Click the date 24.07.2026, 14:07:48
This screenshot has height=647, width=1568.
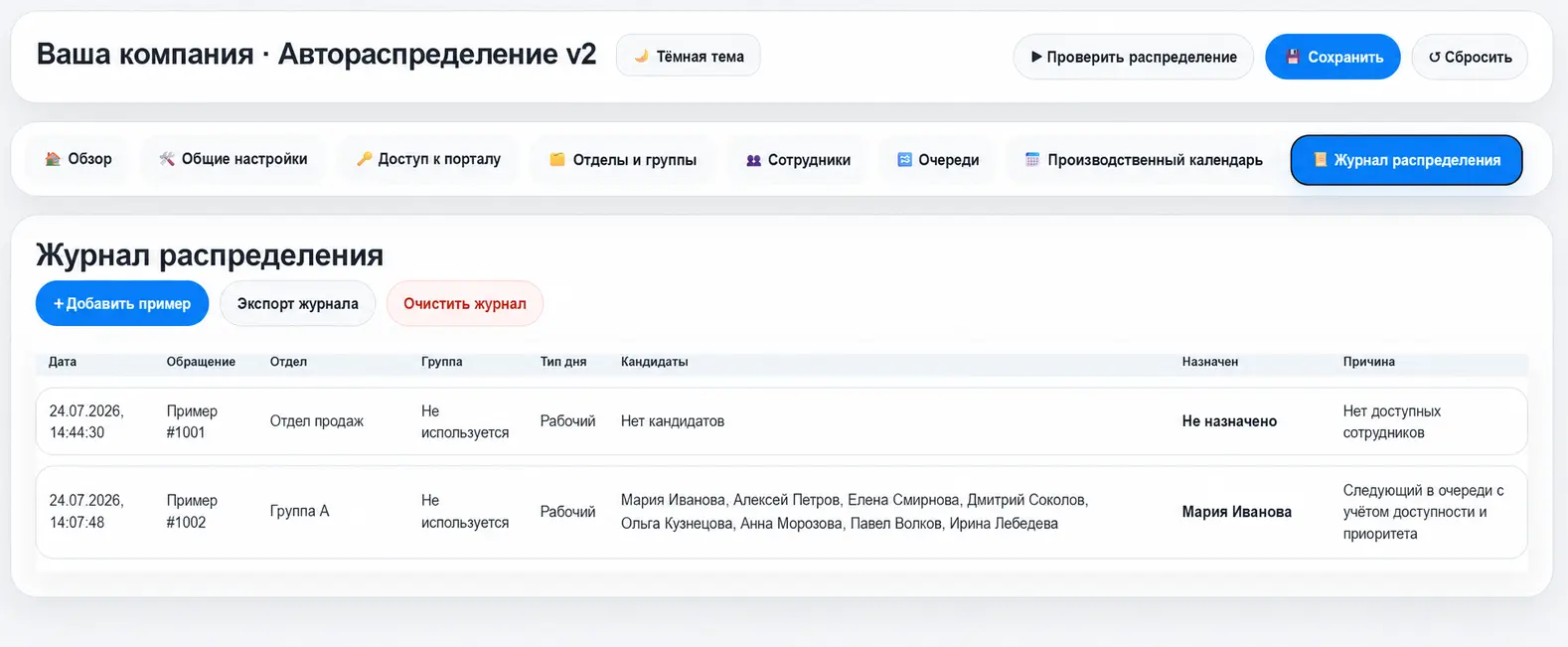point(86,511)
